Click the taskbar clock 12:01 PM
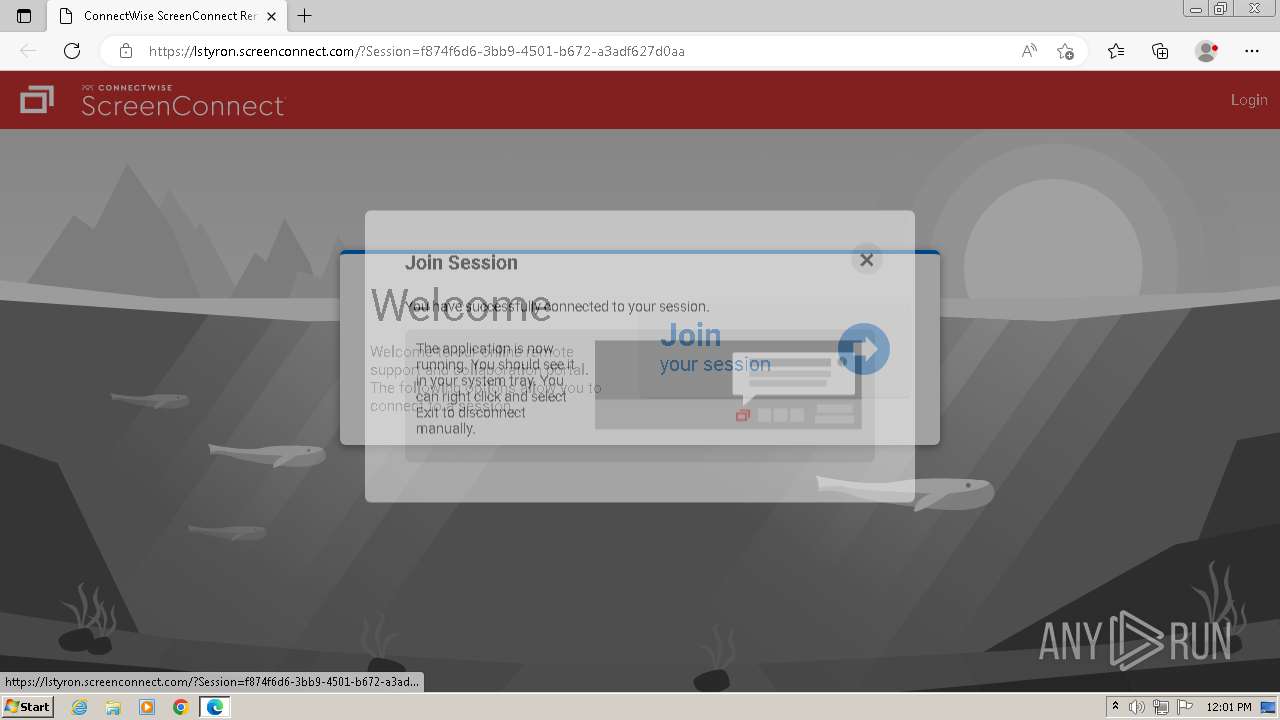Image resolution: width=1280 pixels, height=720 pixels. point(1229,707)
